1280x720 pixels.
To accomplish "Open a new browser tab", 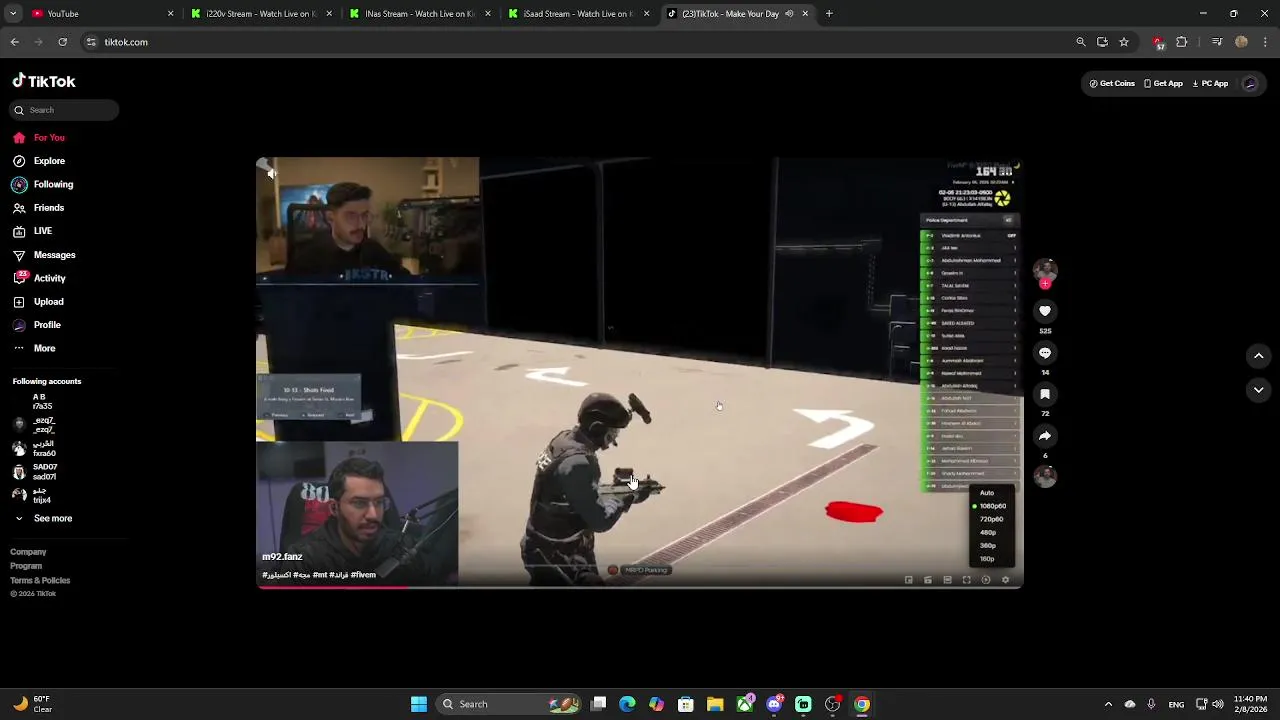I will coord(829,14).
